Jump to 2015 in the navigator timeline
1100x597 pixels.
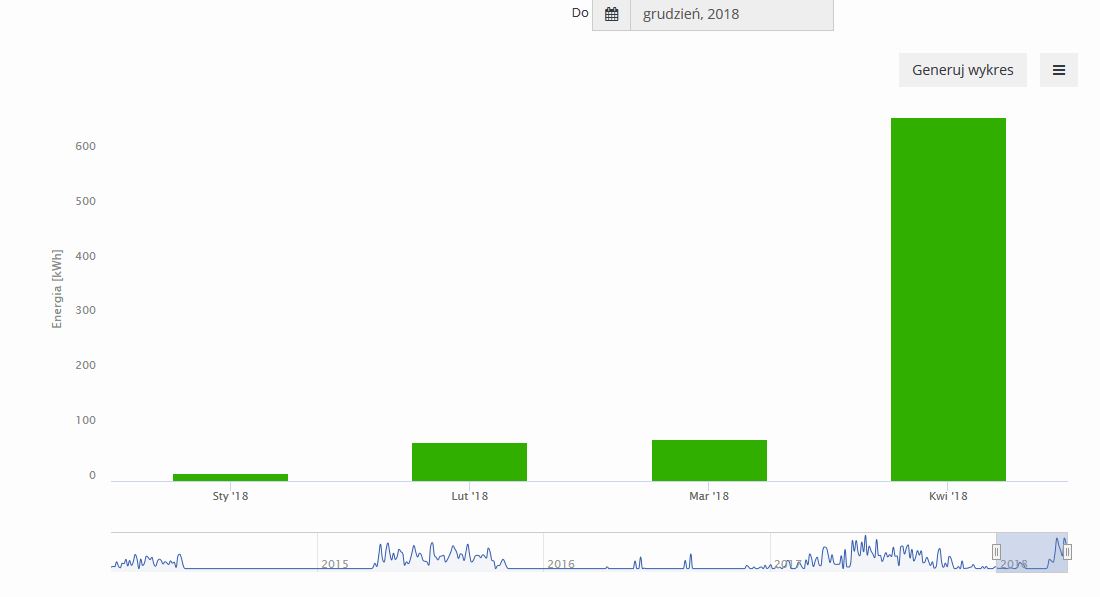coord(334,564)
